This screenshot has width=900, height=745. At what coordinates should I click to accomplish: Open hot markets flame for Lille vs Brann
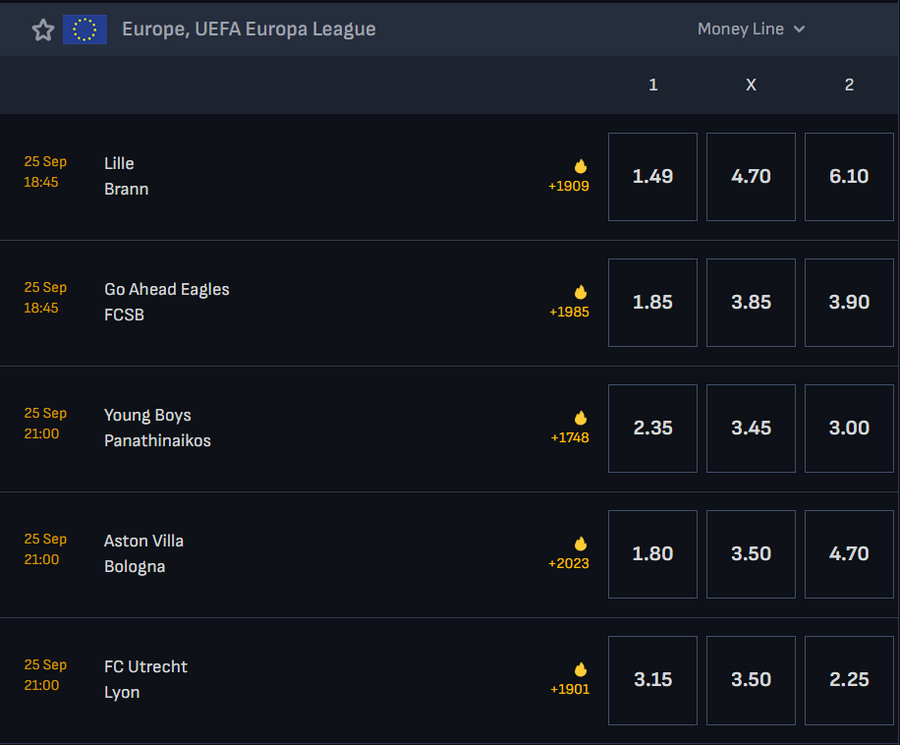click(580, 166)
